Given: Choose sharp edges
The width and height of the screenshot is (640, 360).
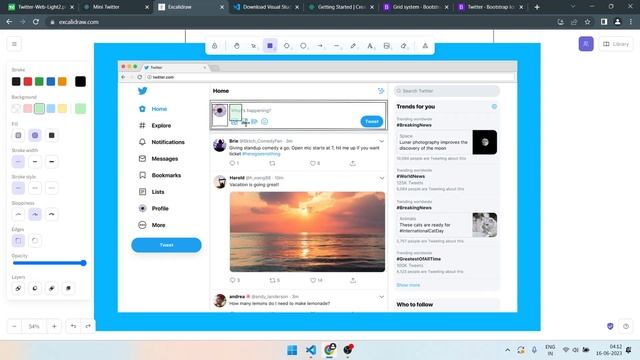Looking at the screenshot, I should click(18, 241).
